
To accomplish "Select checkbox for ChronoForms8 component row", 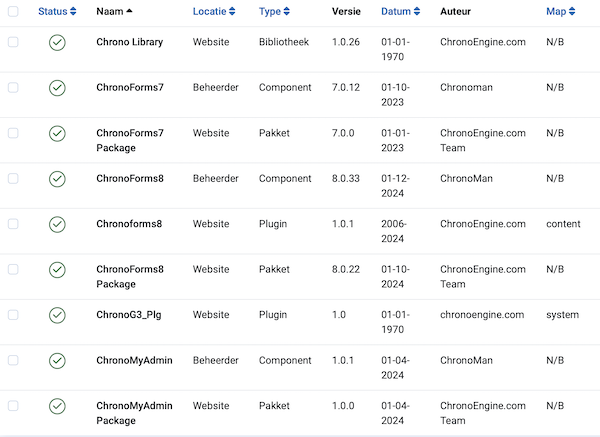I will click(13, 178).
